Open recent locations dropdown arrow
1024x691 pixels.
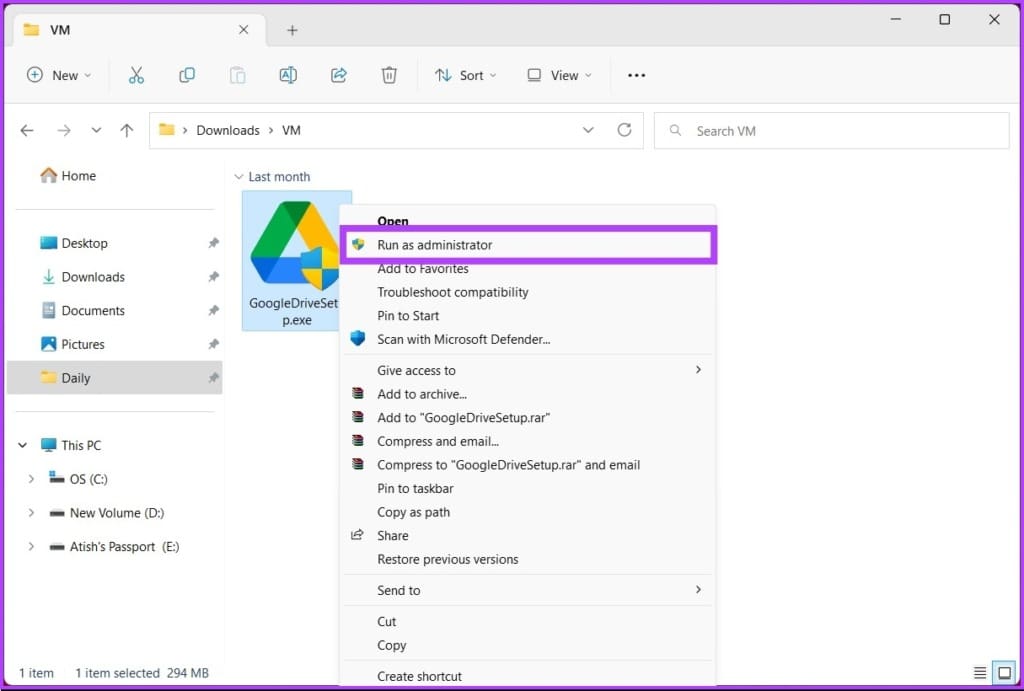(96, 130)
